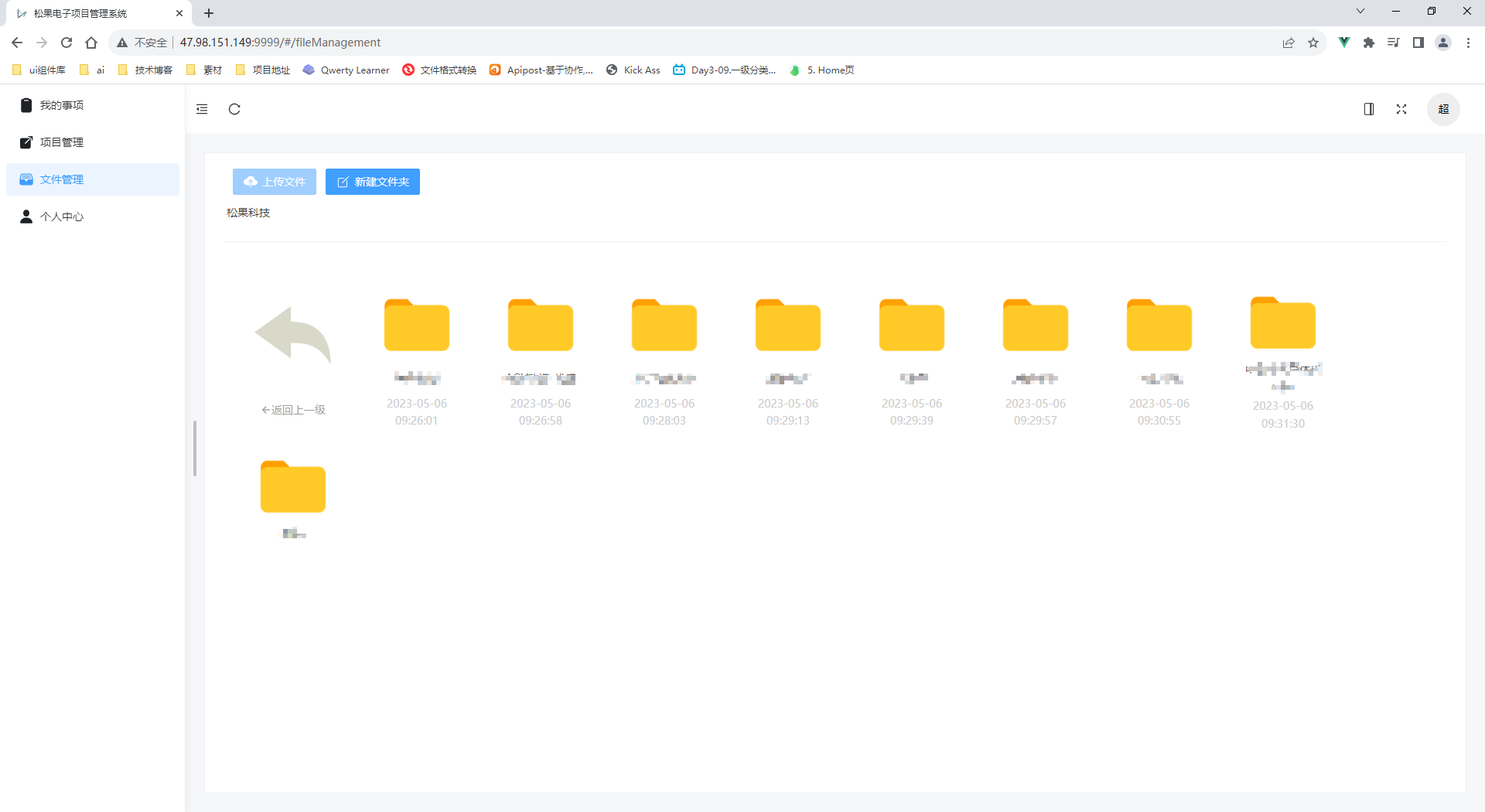Click sidebar vertical scrollbar handle
This screenshot has height=812, width=1485.
pyautogui.click(x=195, y=449)
